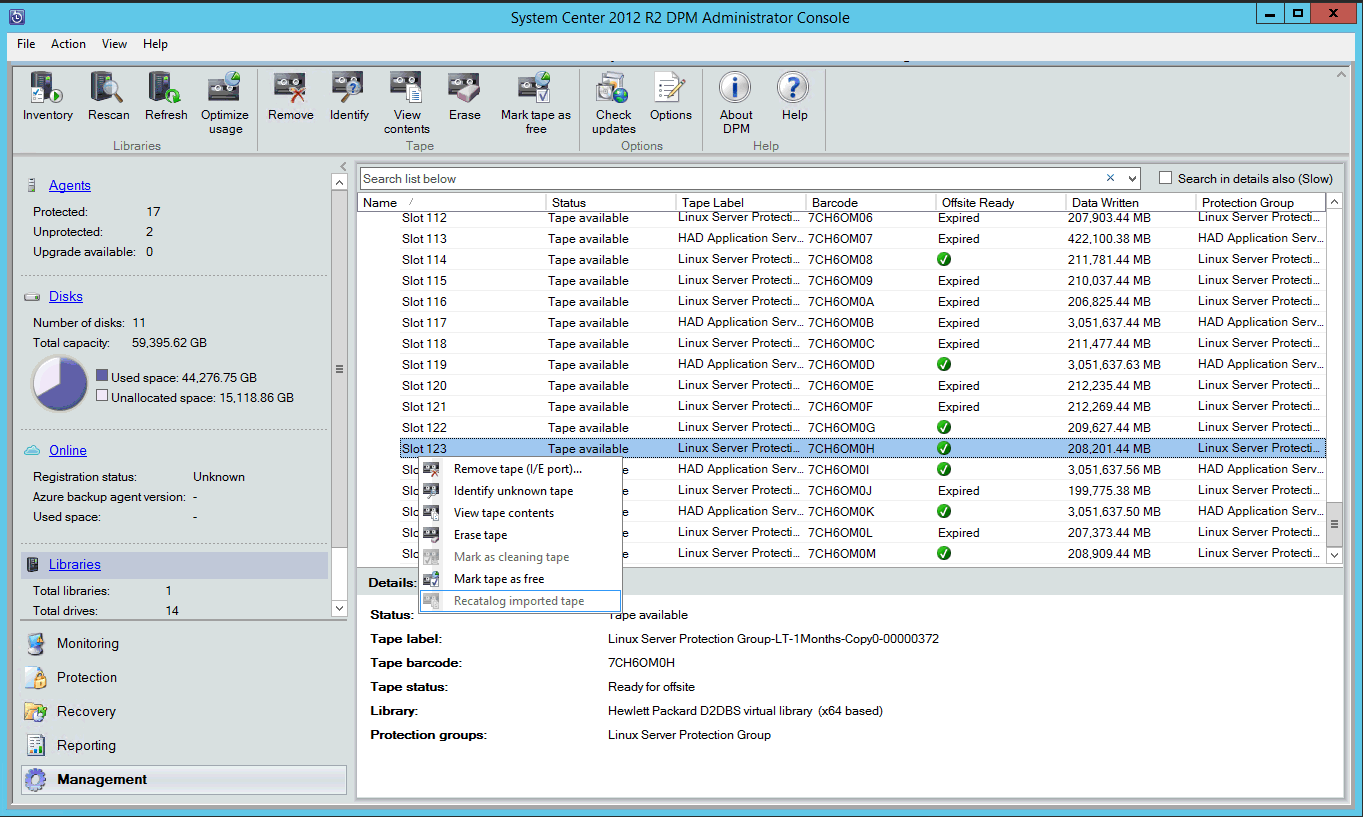Switch to the Monitoring workspace

88,643
